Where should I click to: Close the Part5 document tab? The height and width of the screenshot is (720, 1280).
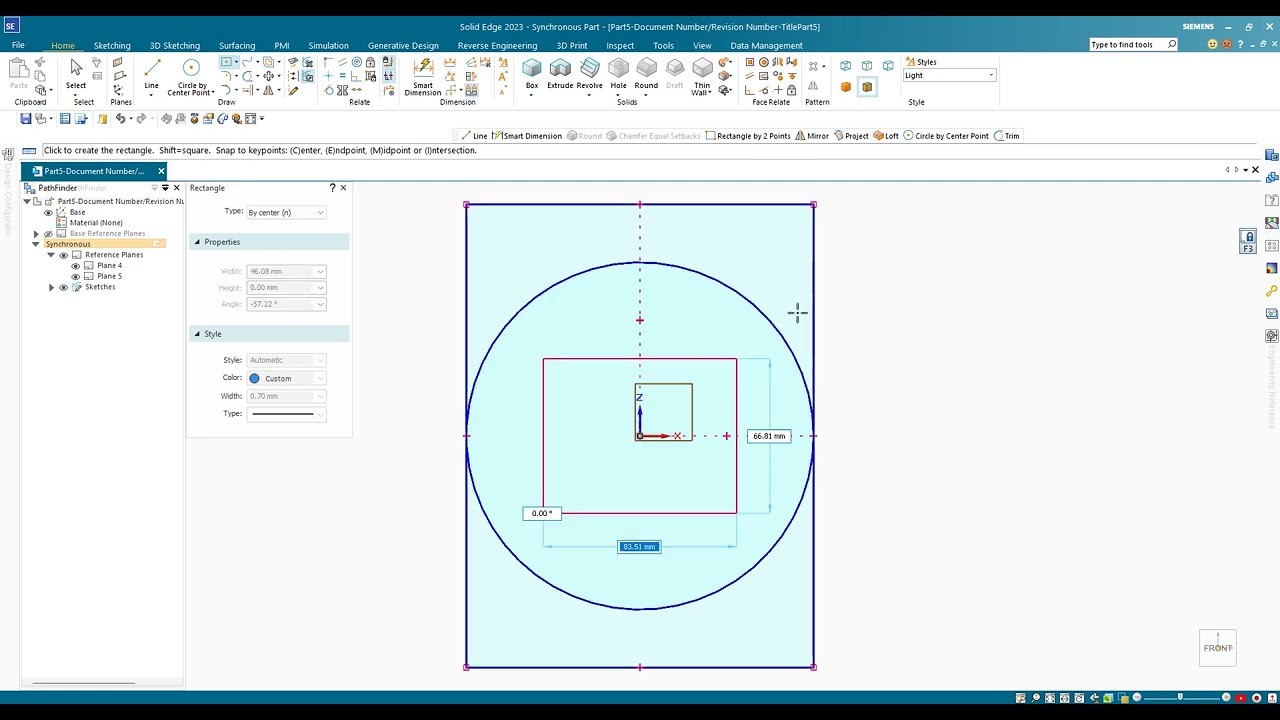(x=161, y=171)
